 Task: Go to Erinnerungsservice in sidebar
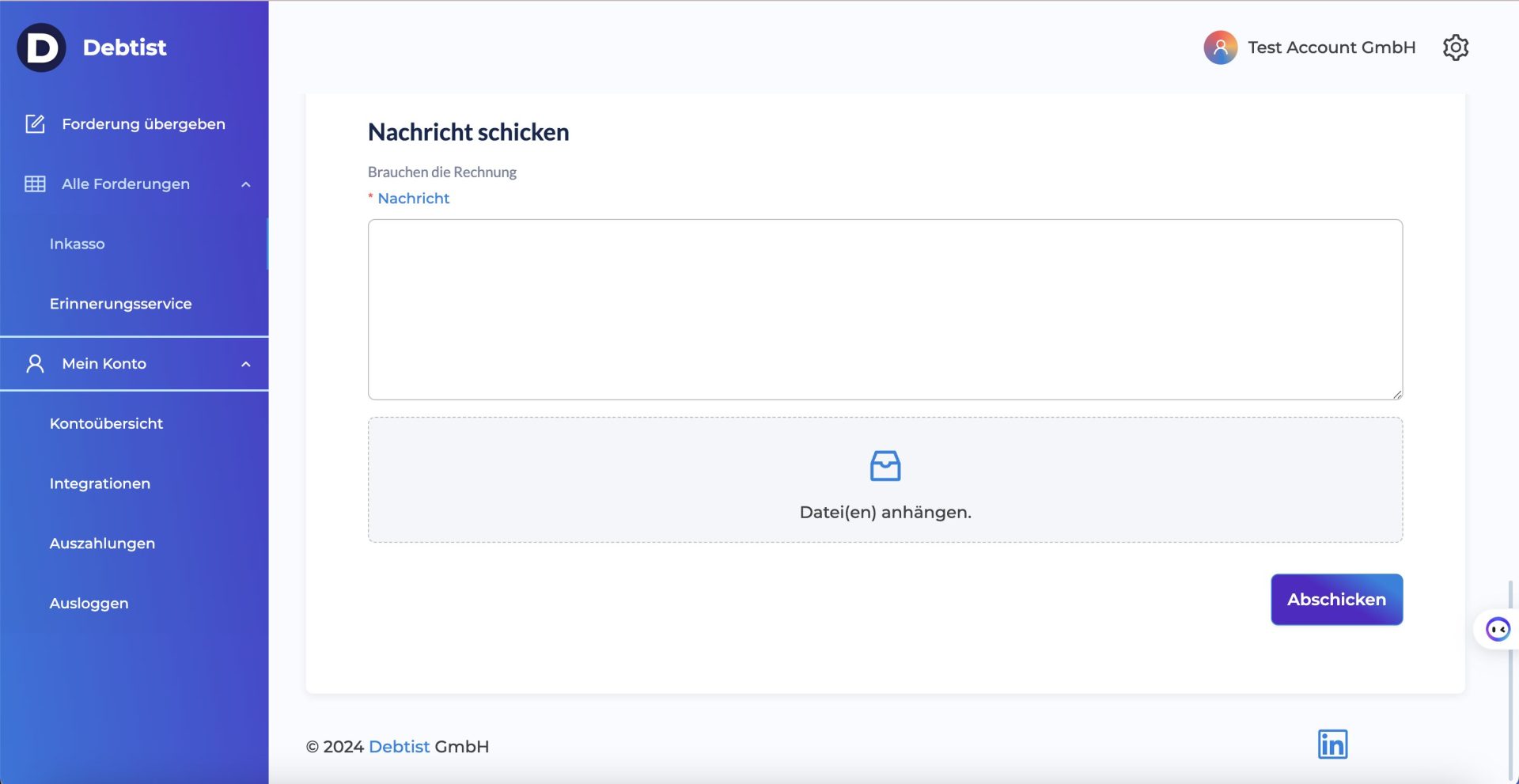click(x=120, y=304)
